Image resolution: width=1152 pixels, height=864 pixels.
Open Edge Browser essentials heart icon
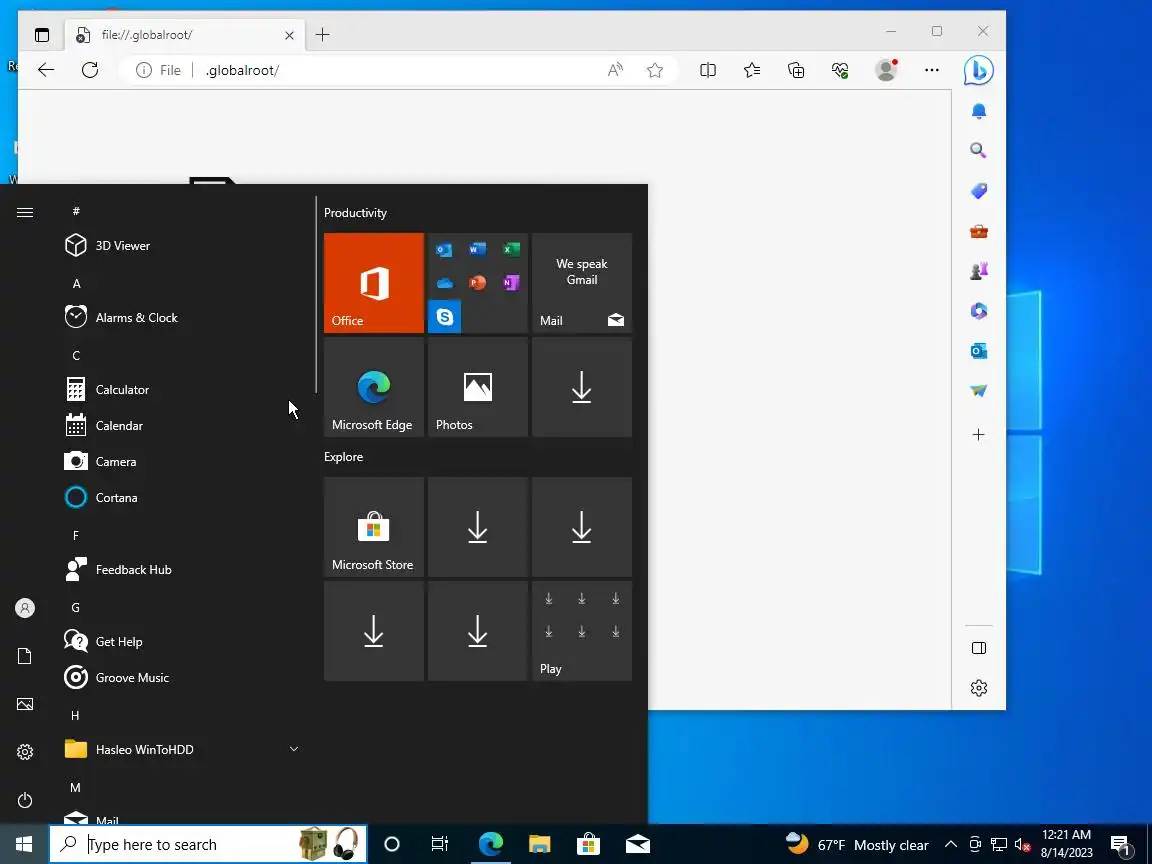pyautogui.click(x=840, y=70)
